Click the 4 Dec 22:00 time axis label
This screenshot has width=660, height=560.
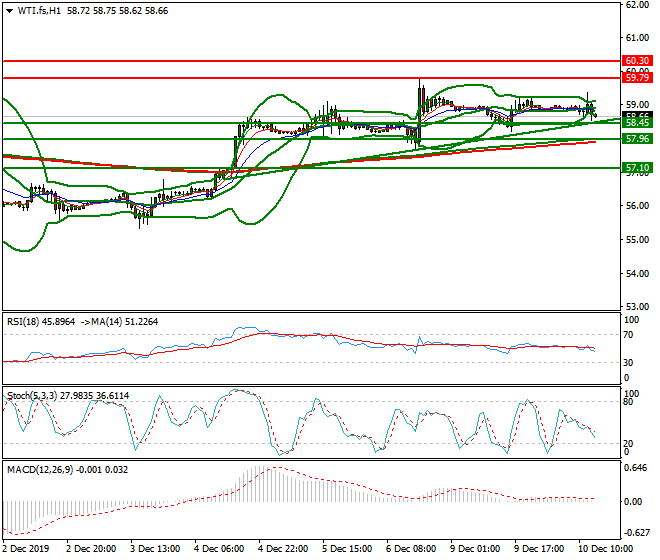pos(285,548)
